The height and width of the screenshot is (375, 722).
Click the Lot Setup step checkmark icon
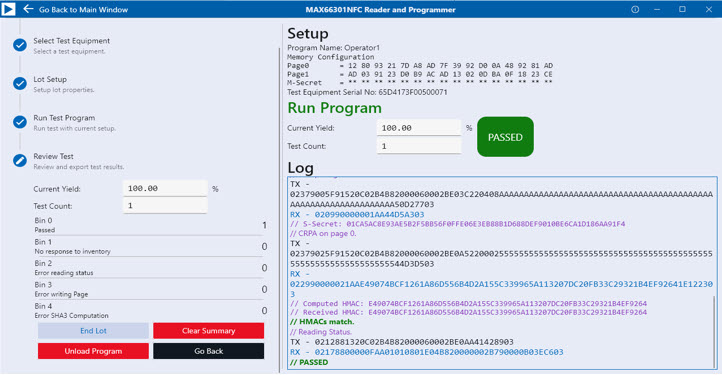pos(20,83)
